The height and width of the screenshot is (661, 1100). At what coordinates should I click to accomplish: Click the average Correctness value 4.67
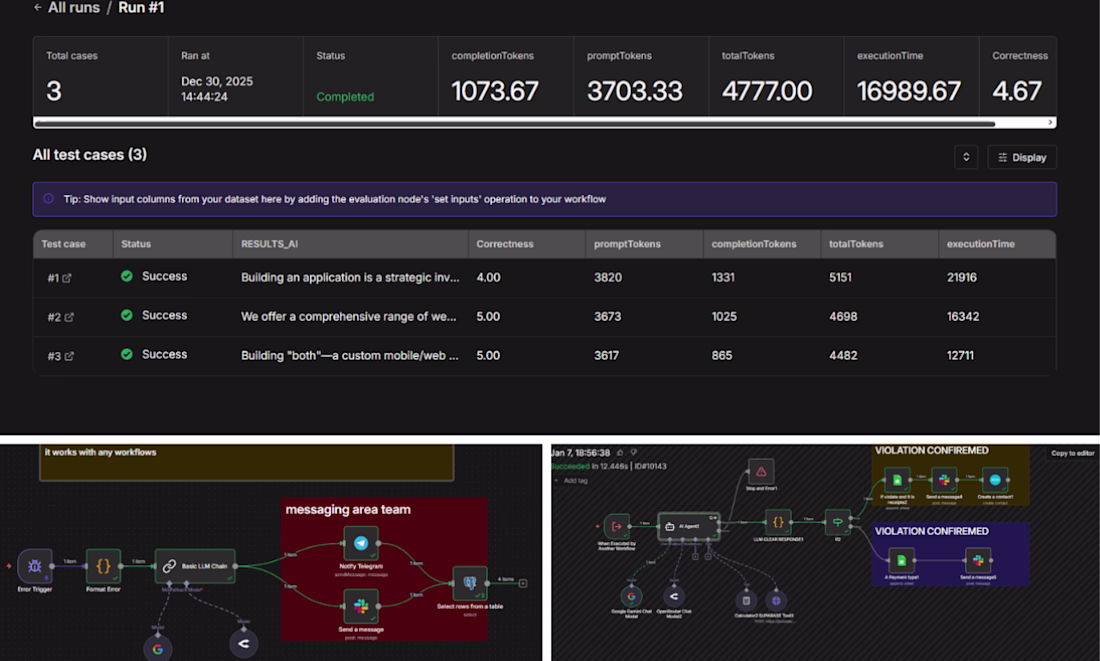click(x=1017, y=91)
